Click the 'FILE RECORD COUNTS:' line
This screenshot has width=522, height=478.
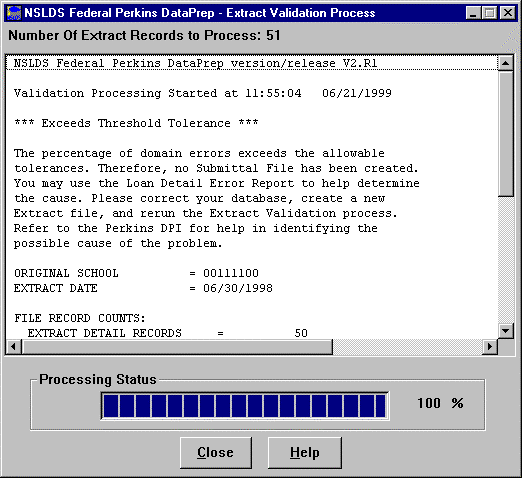[x=80, y=318]
